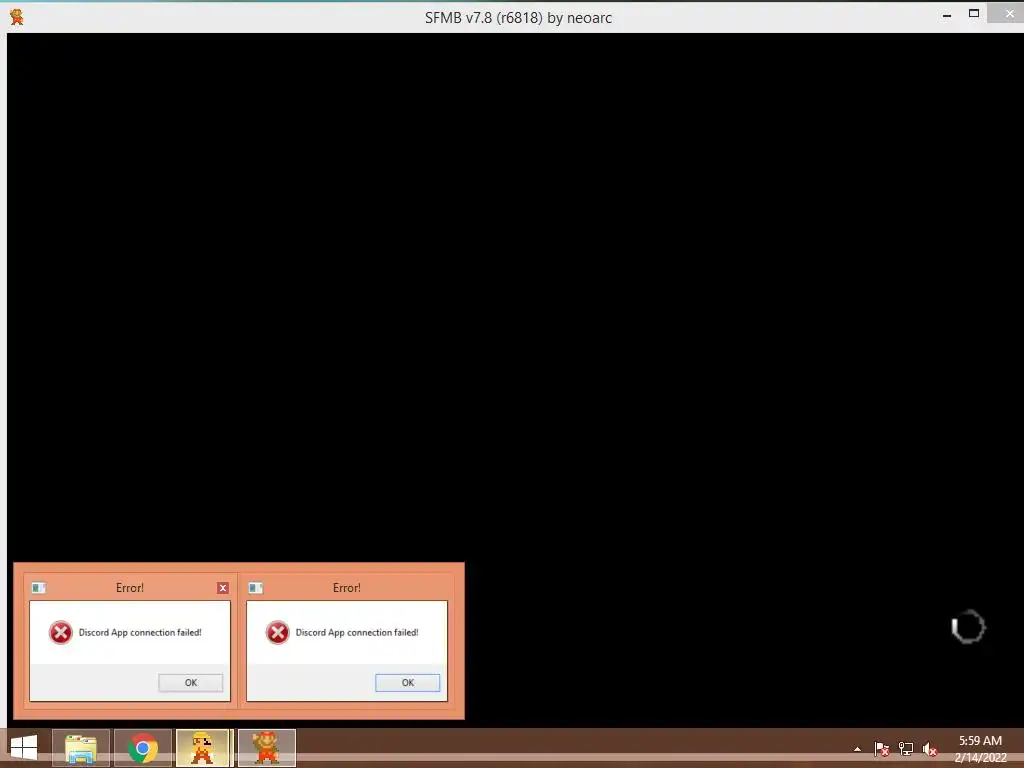Click the muted volume tray icon
The width and height of the screenshot is (1024, 768).
click(930, 749)
